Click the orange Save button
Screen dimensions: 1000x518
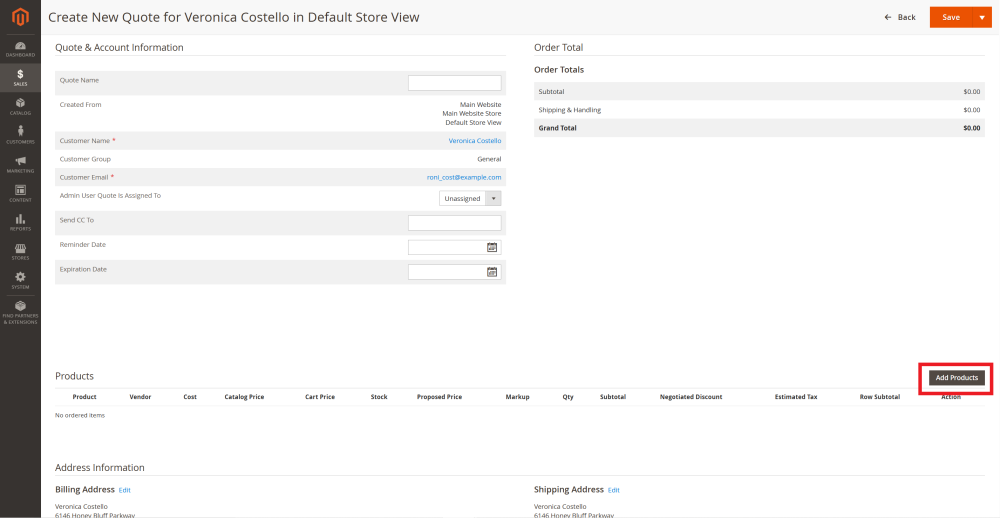[951, 17]
